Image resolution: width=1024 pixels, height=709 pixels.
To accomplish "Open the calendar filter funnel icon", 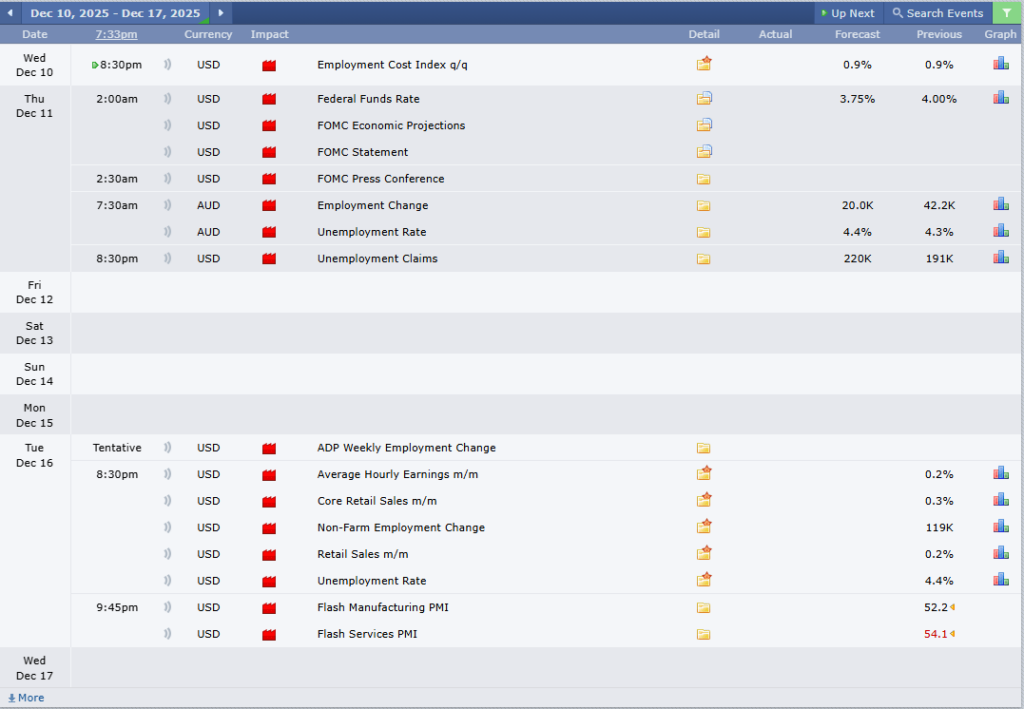I will [x=1006, y=13].
